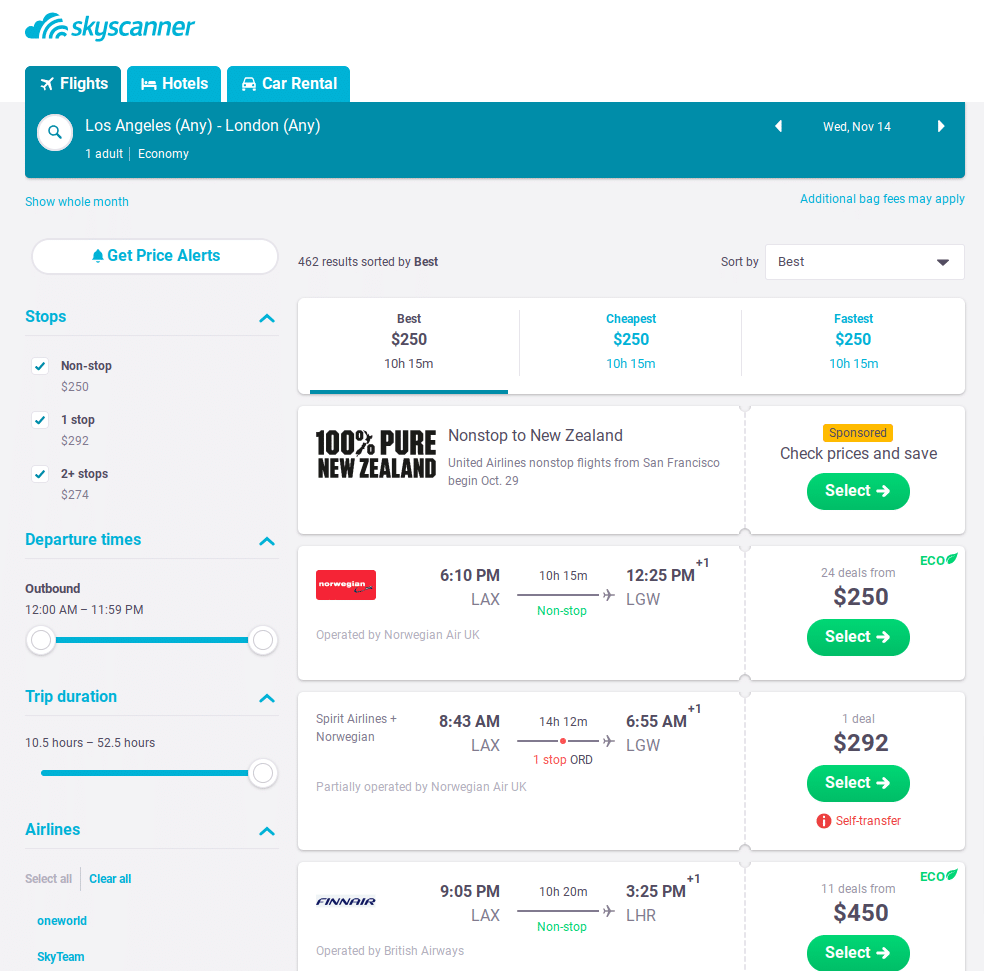Image resolution: width=984 pixels, height=971 pixels.
Task: Toggle the 1 stop checkbox
Action: click(40, 420)
